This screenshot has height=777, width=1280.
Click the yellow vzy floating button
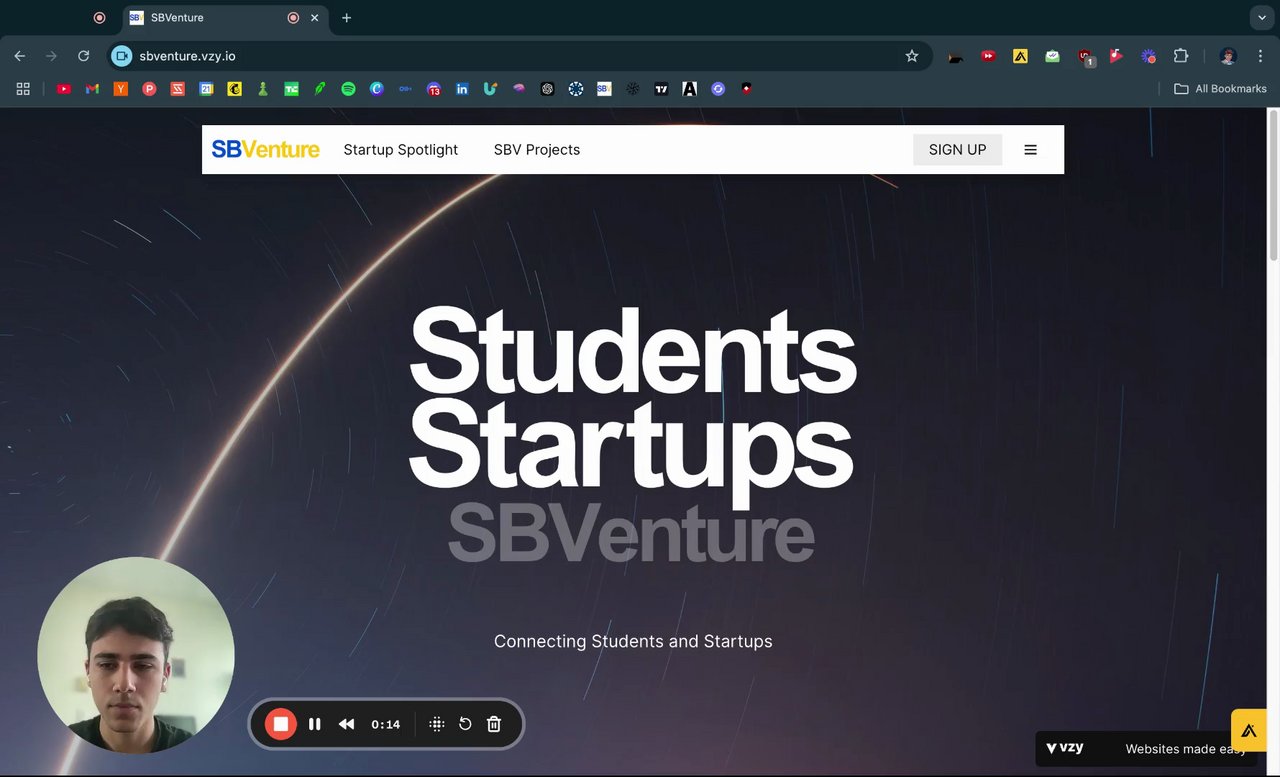point(1249,730)
